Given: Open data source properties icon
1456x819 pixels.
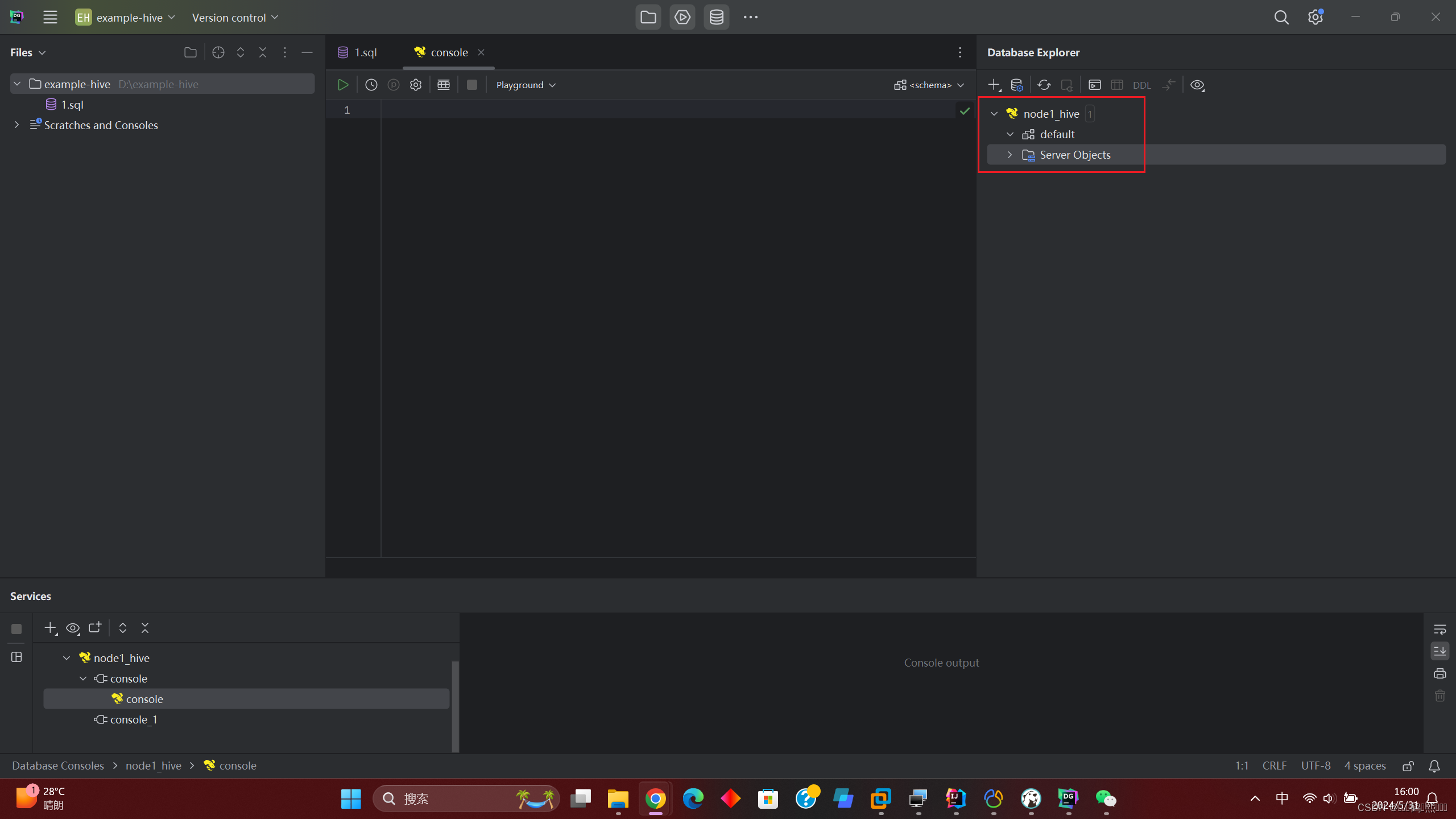Looking at the screenshot, I should (1016, 85).
